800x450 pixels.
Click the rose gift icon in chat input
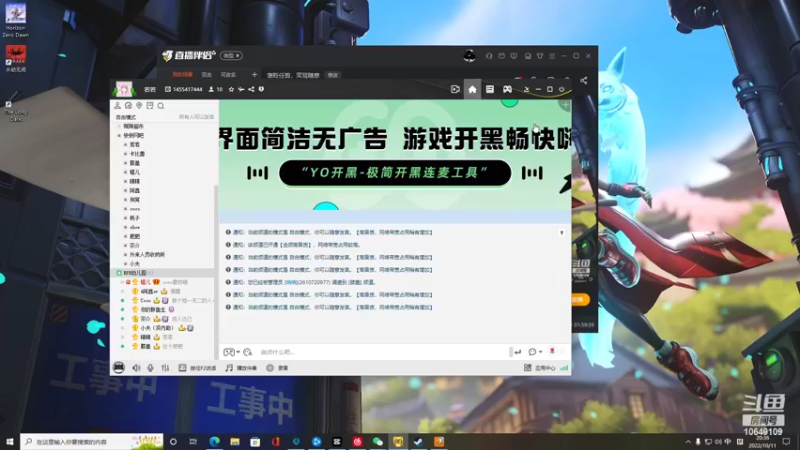click(552, 351)
